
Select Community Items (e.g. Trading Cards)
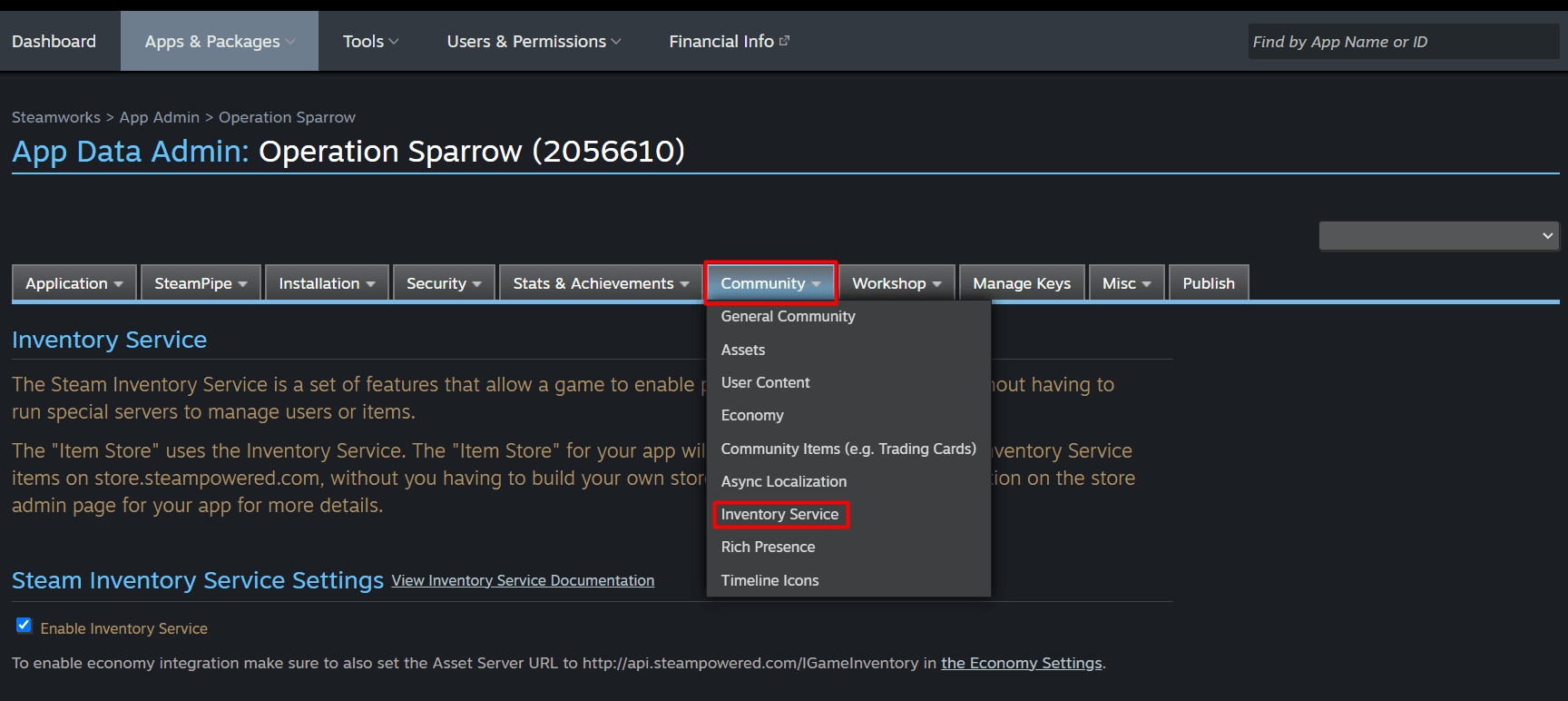tap(848, 449)
